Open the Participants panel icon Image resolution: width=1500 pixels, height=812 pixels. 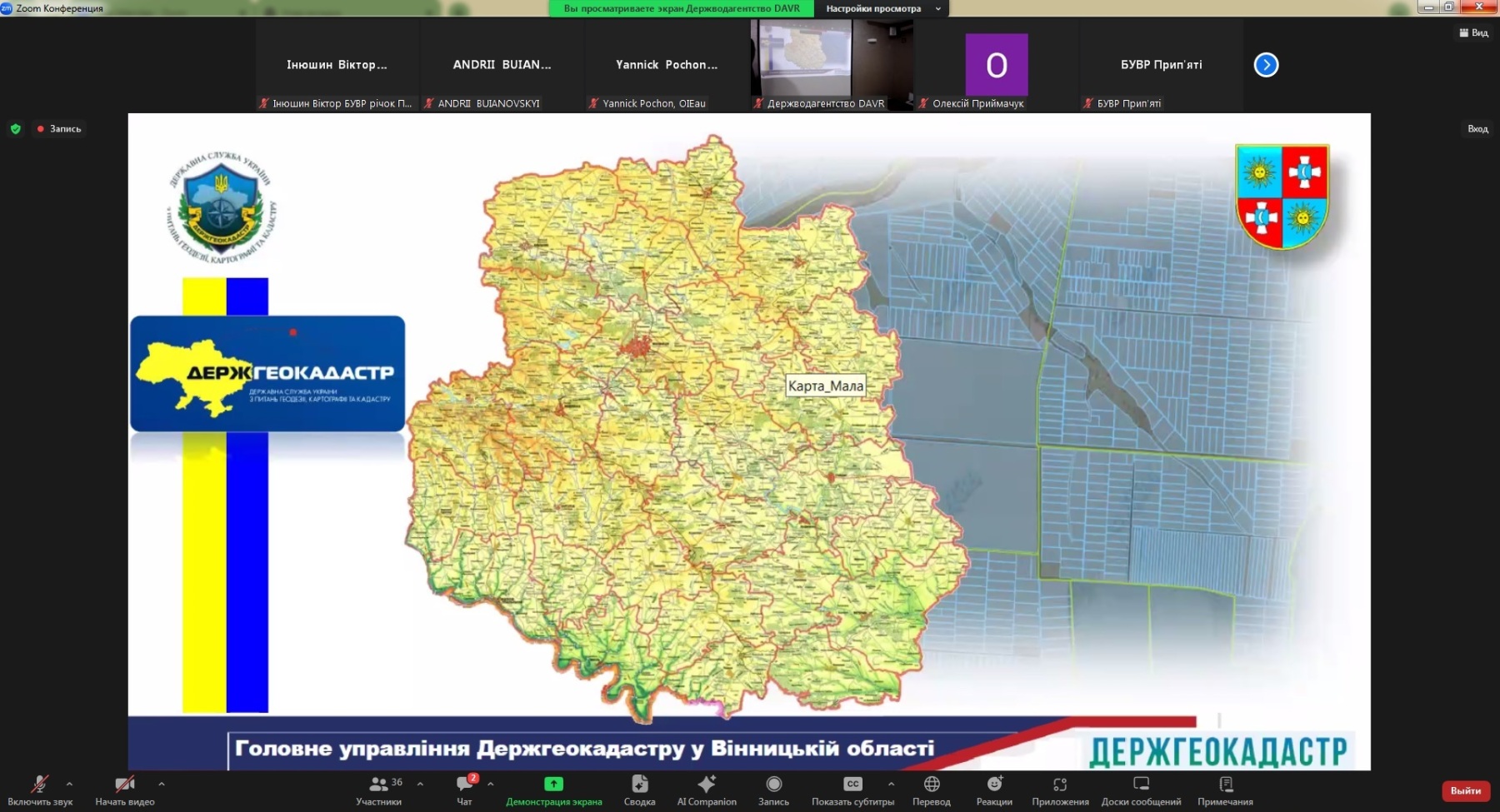[x=378, y=785]
